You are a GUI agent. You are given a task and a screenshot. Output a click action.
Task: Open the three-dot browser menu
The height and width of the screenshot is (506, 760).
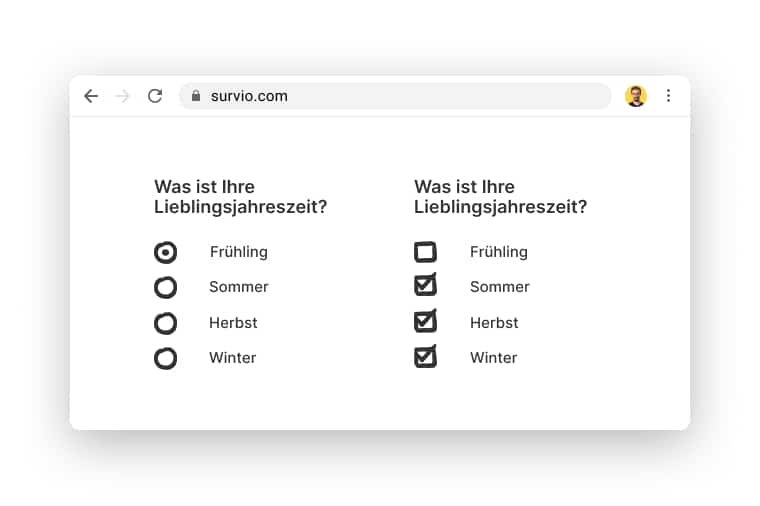click(x=668, y=96)
